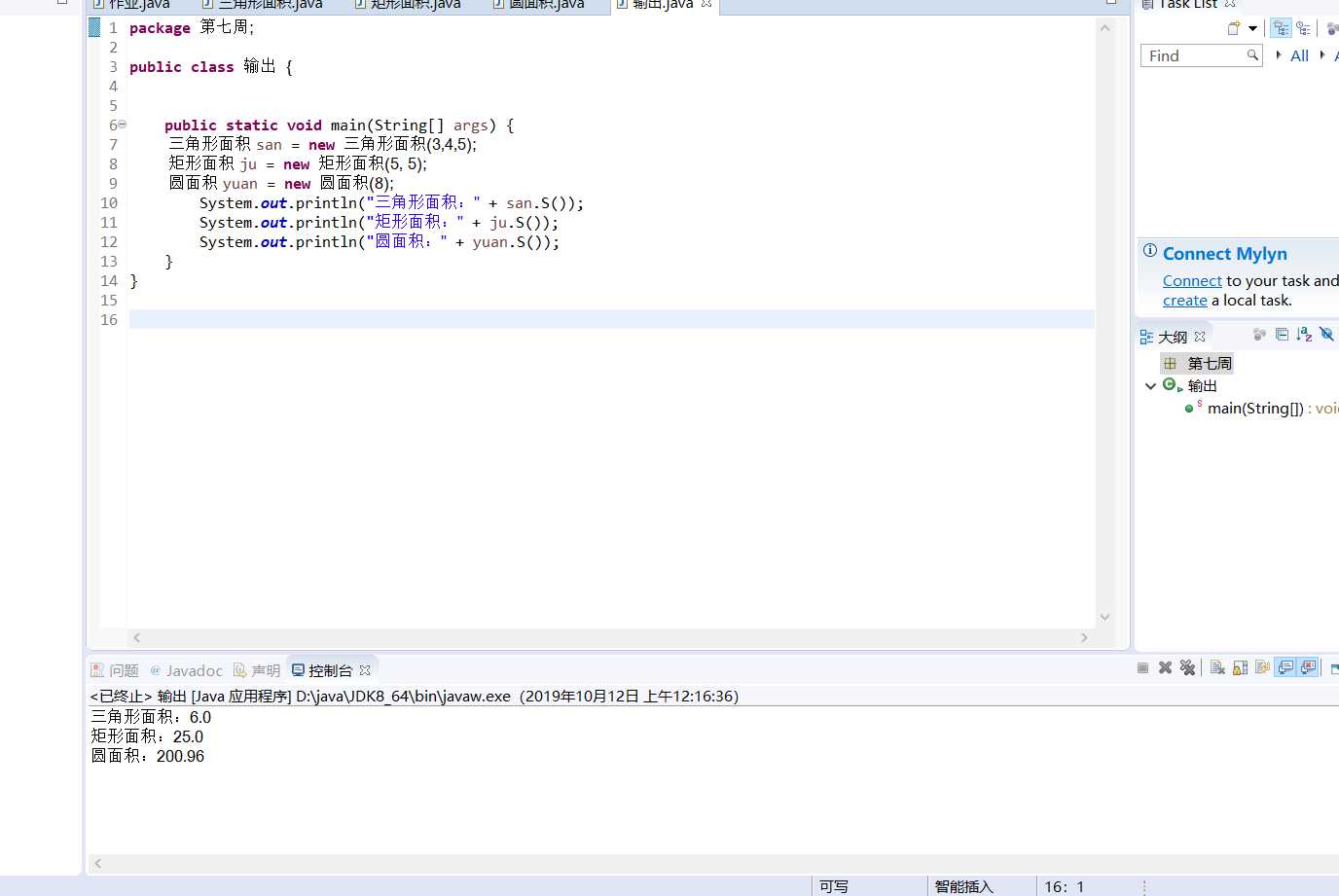The height and width of the screenshot is (896, 1339).
Task: Click the magnifier icon in the Find box
Action: point(1252,55)
